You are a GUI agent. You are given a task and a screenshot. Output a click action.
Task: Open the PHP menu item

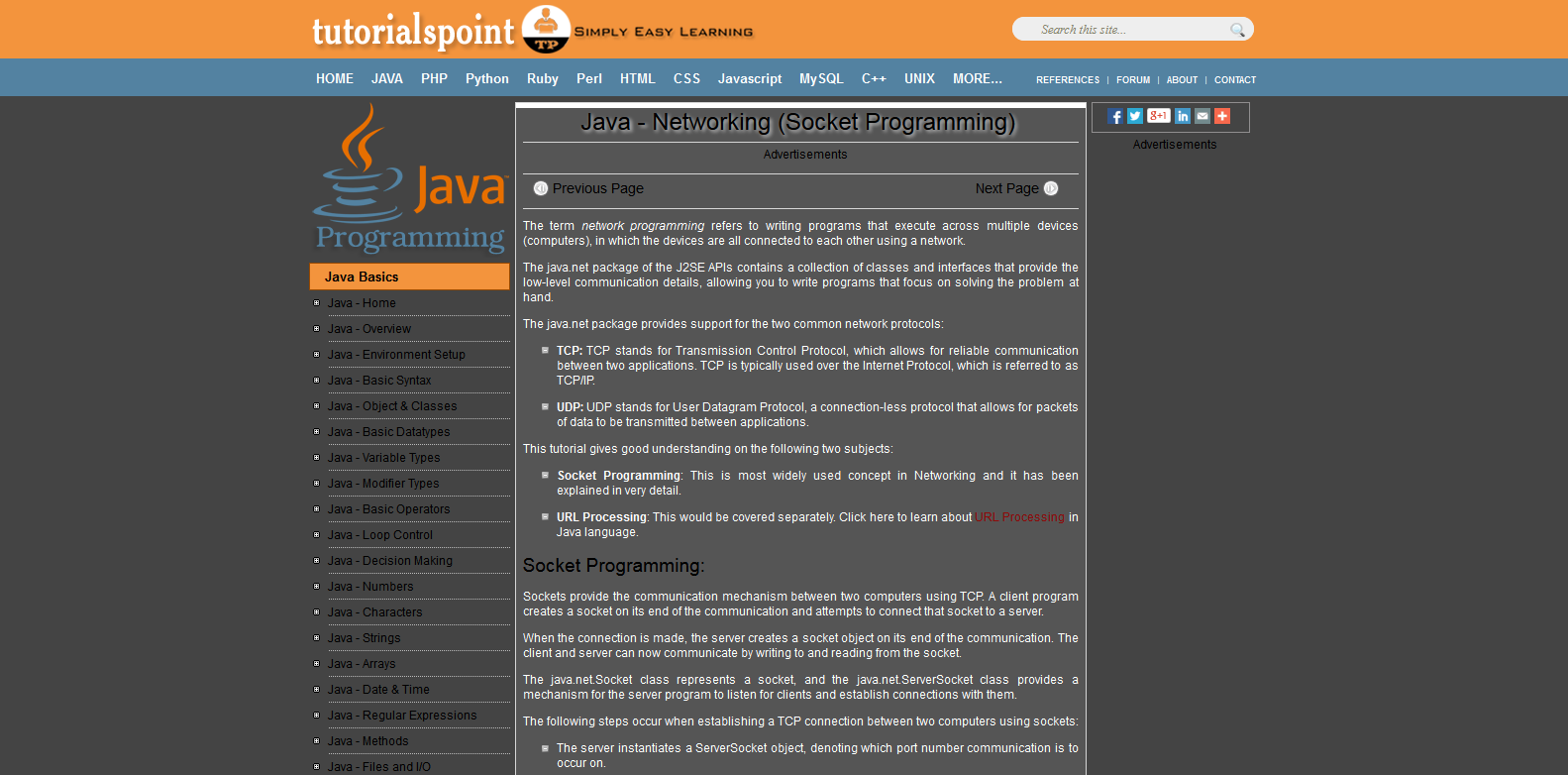[x=434, y=78]
